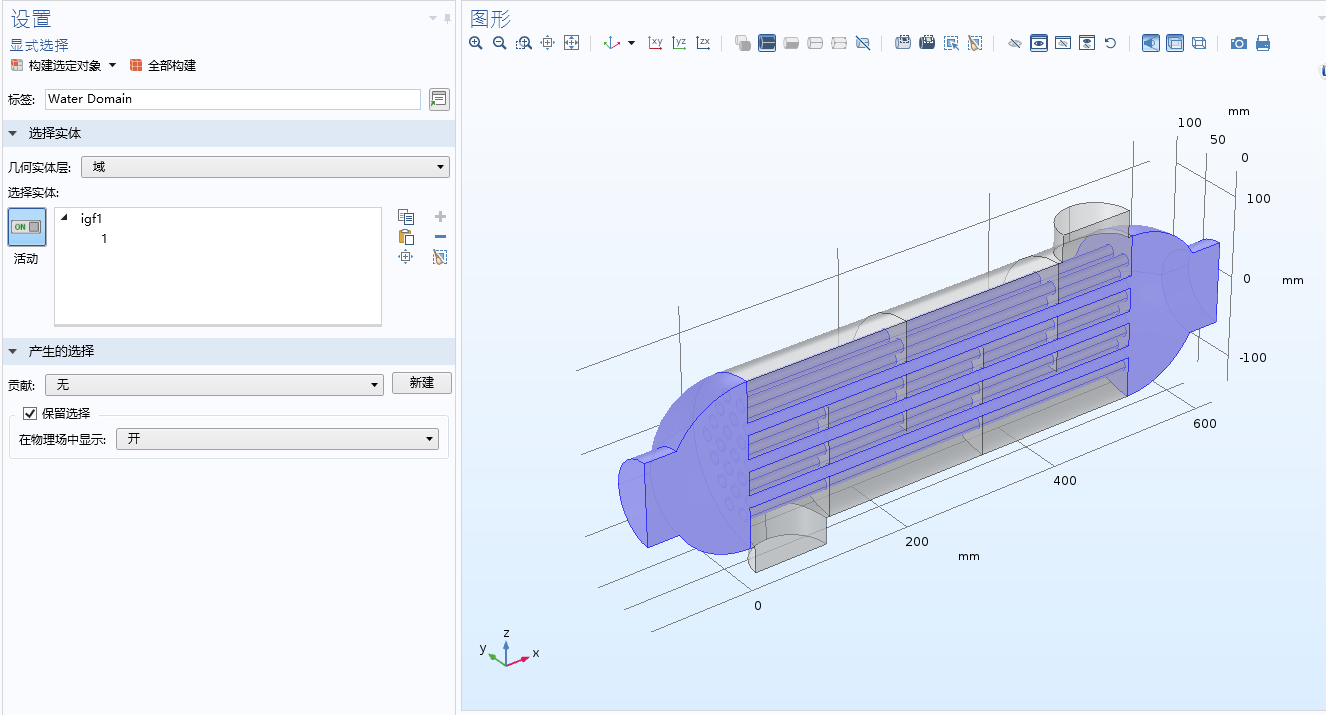Click the 显式选择 heading text
The height and width of the screenshot is (715, 1326).
tap(39, 45)
